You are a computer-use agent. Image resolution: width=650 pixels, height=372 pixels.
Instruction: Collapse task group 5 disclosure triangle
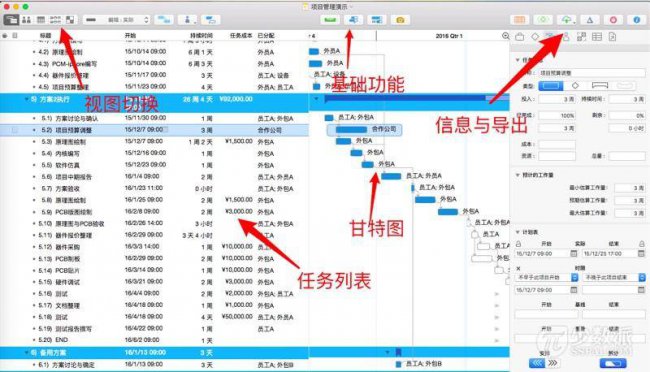27,99
